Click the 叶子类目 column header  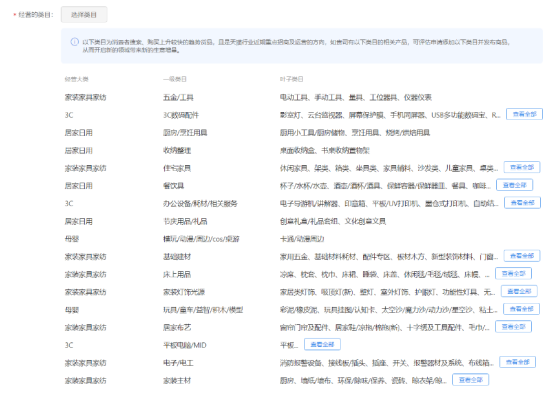click(291, 79)
